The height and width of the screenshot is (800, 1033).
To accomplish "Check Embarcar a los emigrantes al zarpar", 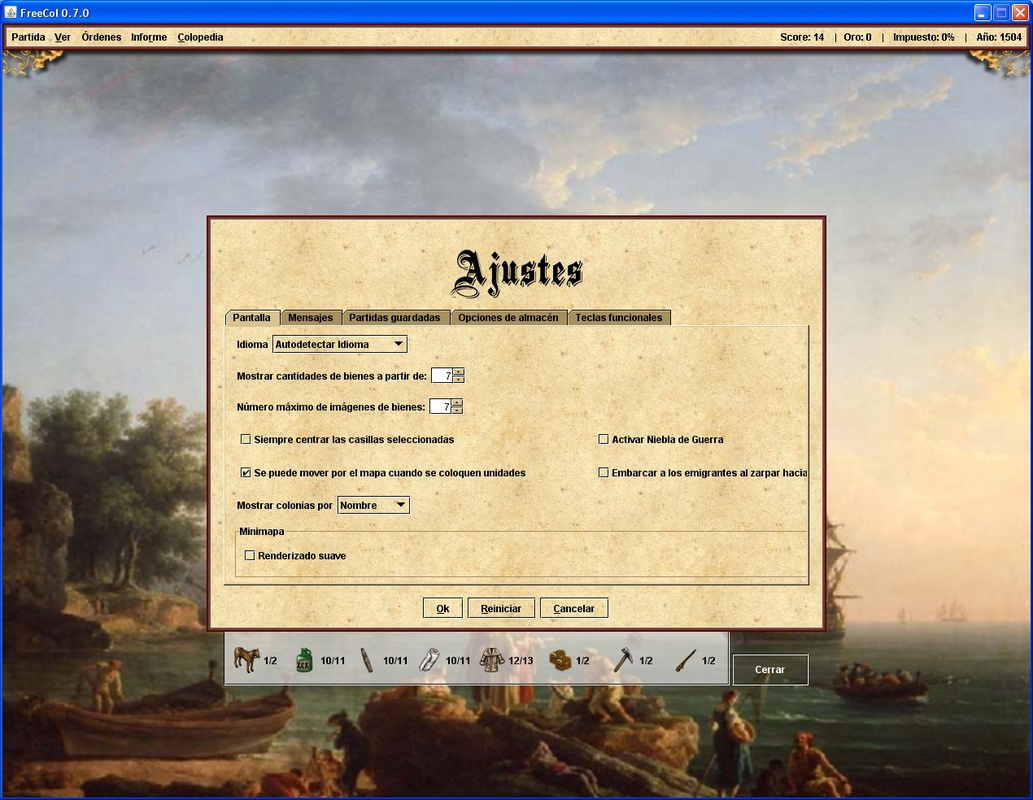I will point(603,472).
